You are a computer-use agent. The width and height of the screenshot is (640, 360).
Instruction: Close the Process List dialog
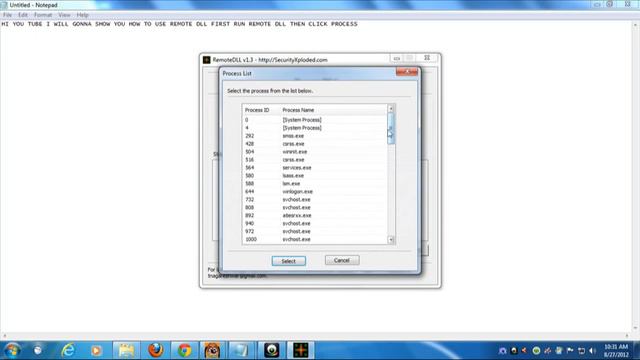coord(407,72)
